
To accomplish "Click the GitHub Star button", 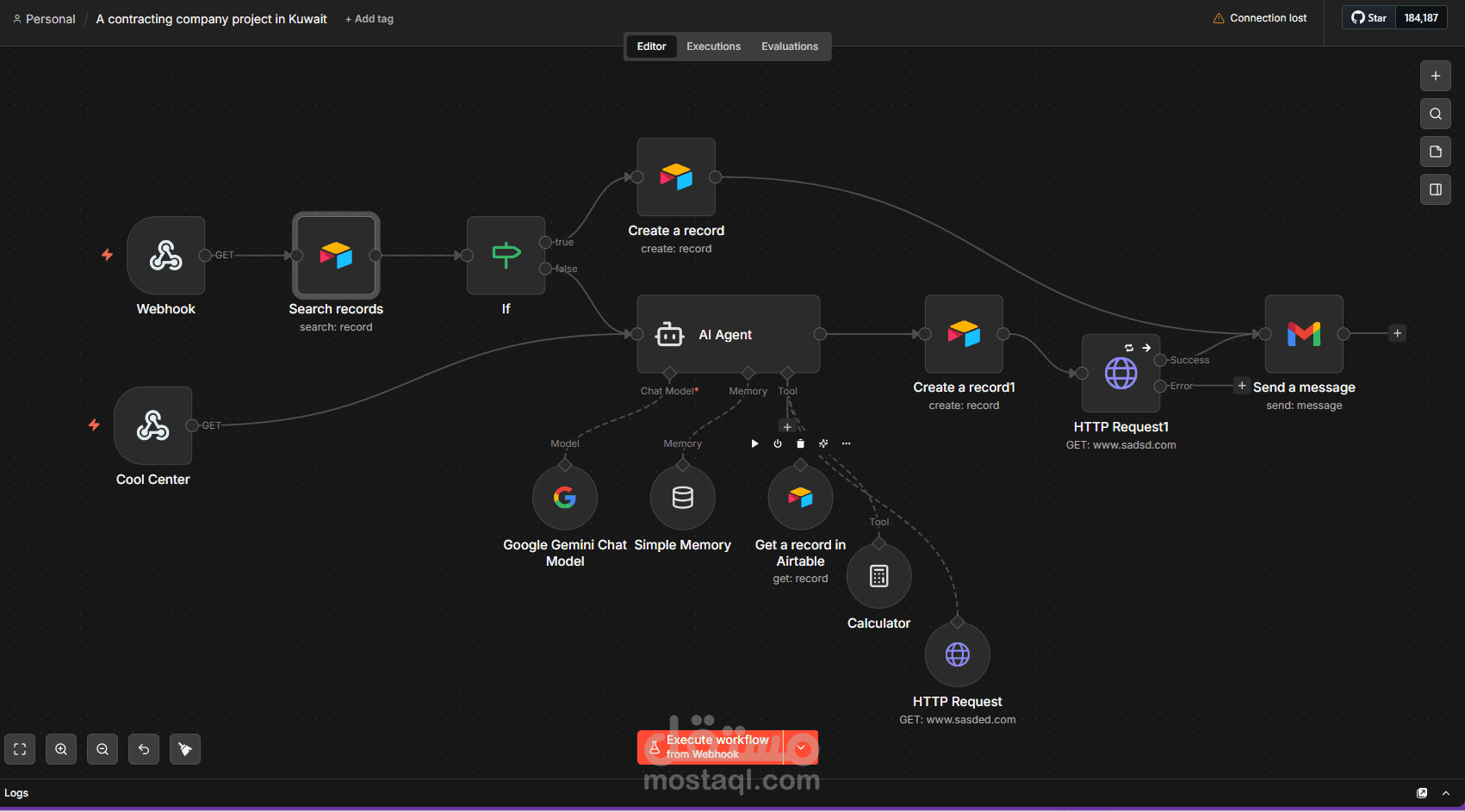I will (1369, 18).
